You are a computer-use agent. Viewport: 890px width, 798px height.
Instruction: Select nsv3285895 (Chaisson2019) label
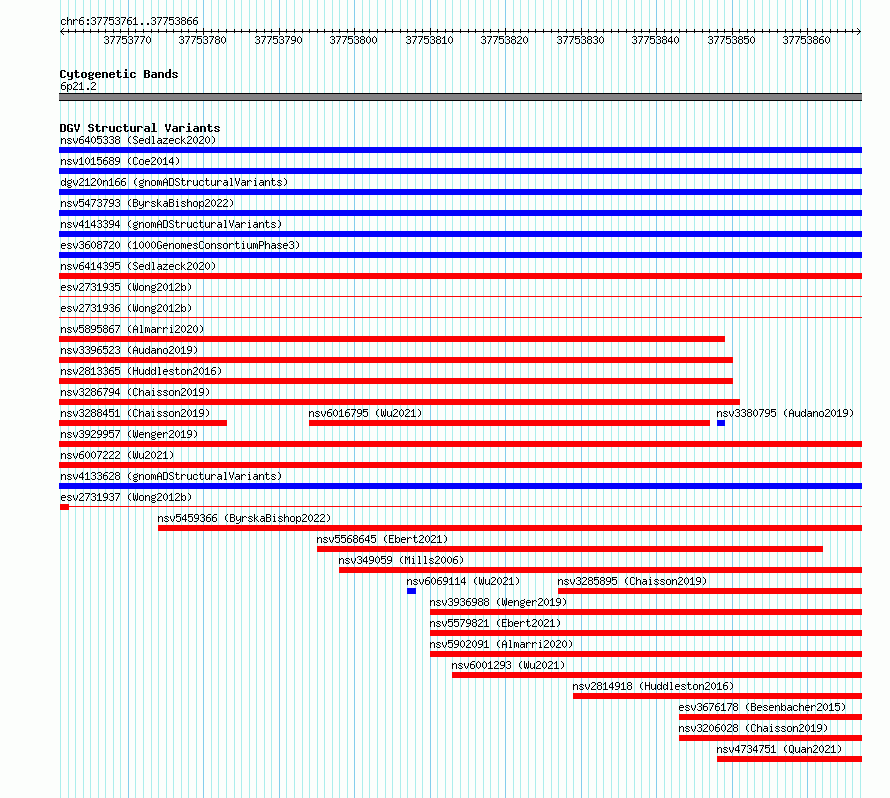click(632, 581)
